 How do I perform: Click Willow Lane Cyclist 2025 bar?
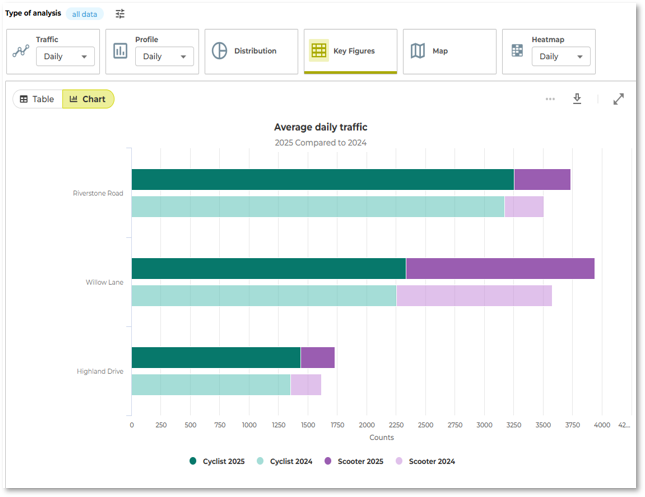pos(268,268)
